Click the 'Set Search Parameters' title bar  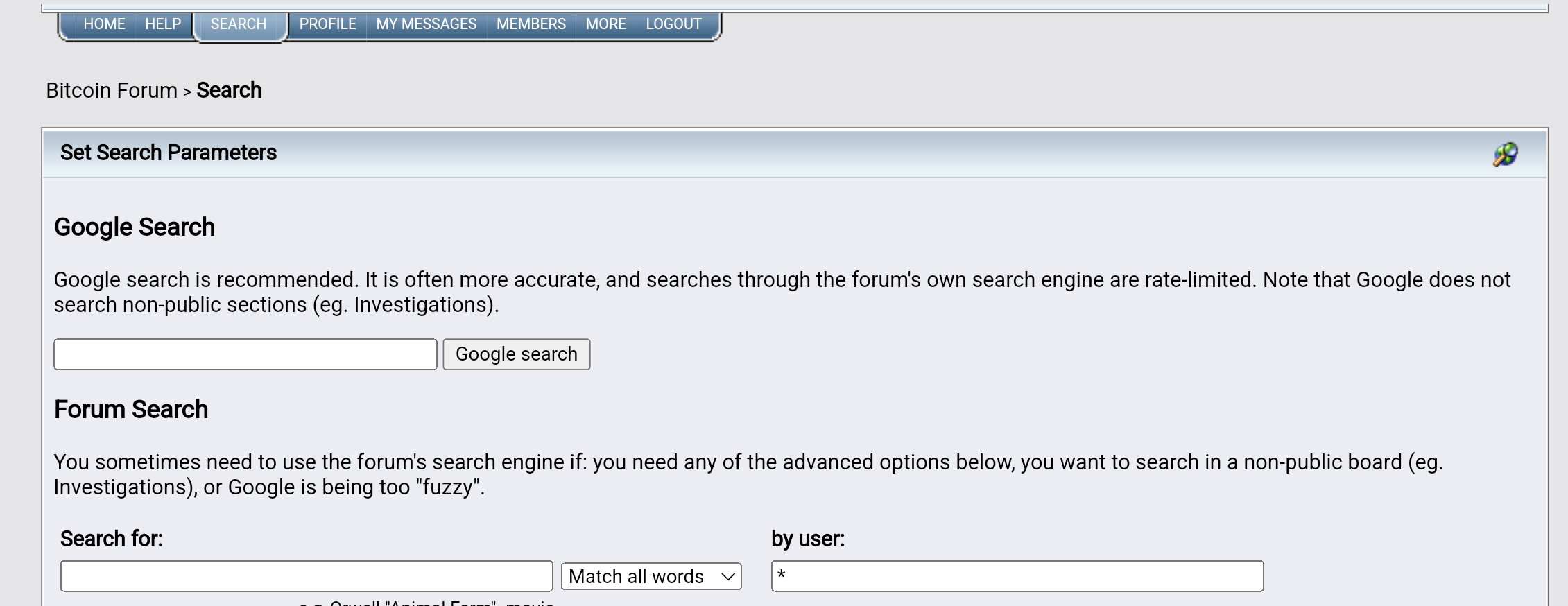click(795, 153)
